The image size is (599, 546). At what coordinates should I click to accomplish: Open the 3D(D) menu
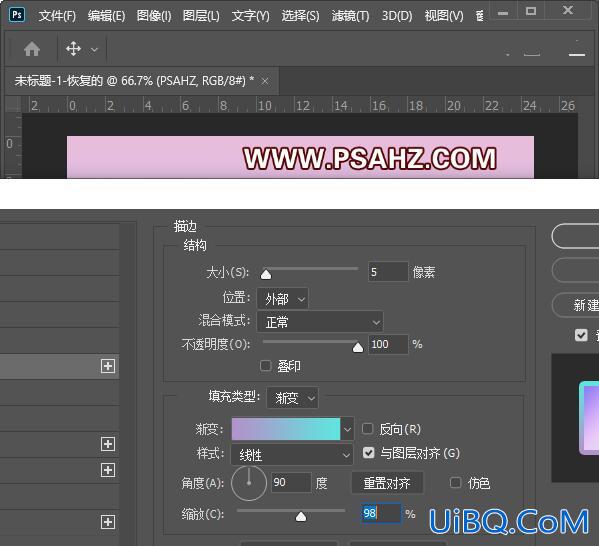tap(397, 16)
